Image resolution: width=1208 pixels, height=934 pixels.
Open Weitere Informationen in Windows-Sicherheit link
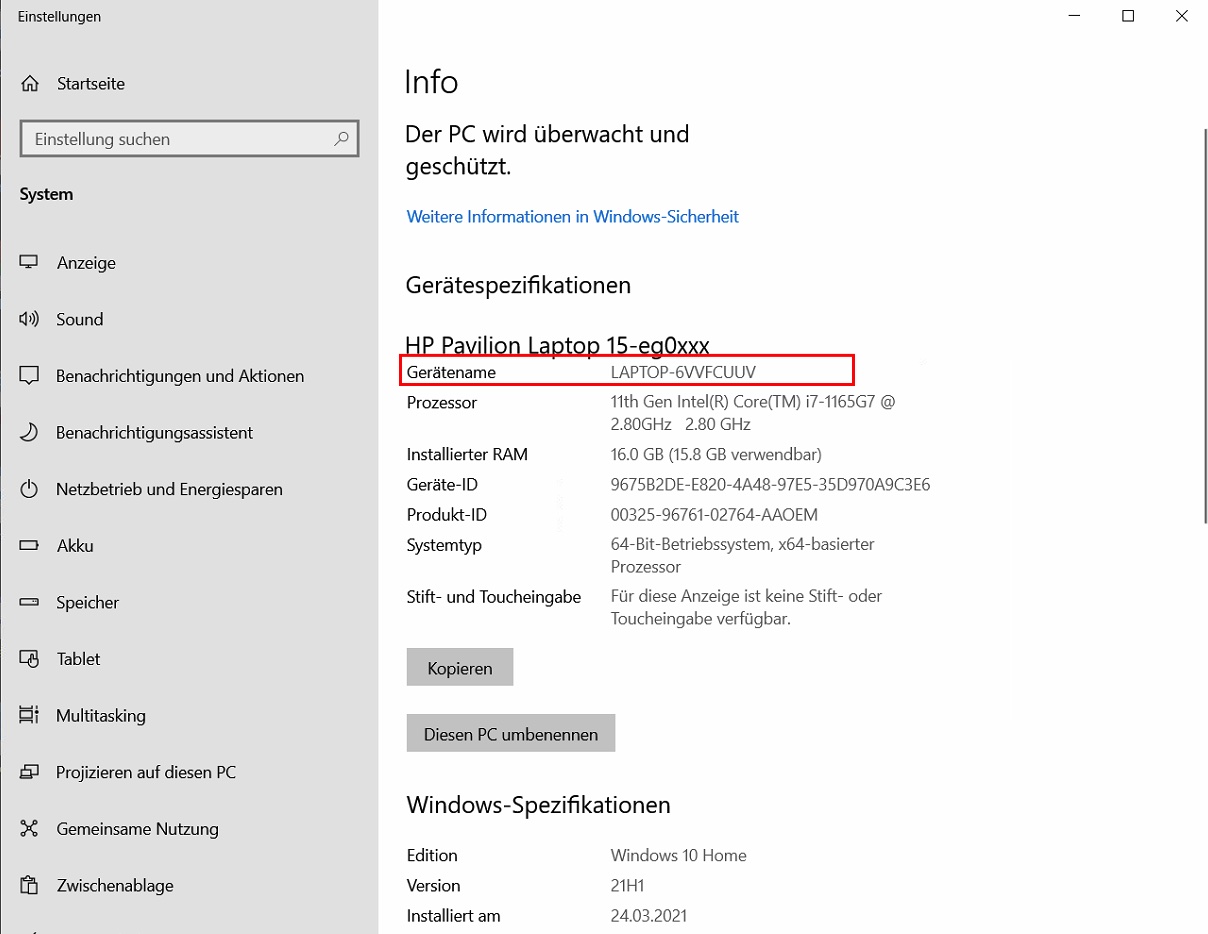572,217
